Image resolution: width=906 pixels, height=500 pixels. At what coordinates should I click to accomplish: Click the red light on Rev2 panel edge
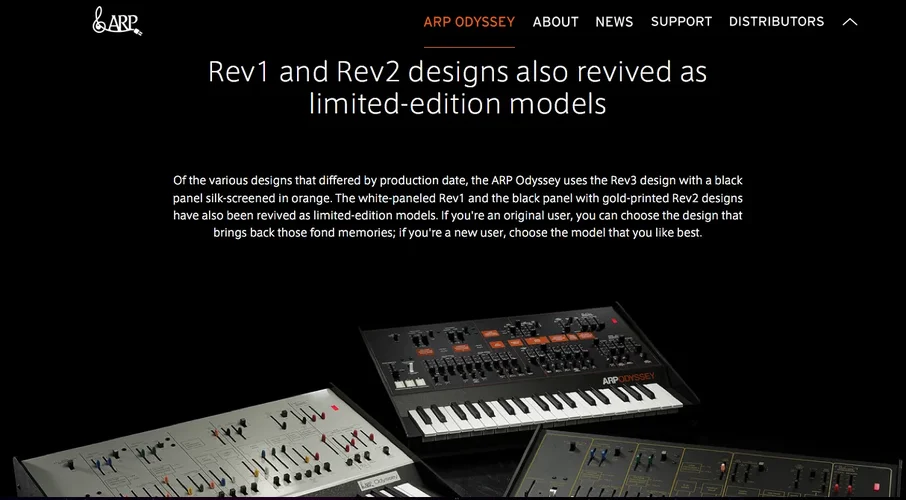tap(877, 487)
